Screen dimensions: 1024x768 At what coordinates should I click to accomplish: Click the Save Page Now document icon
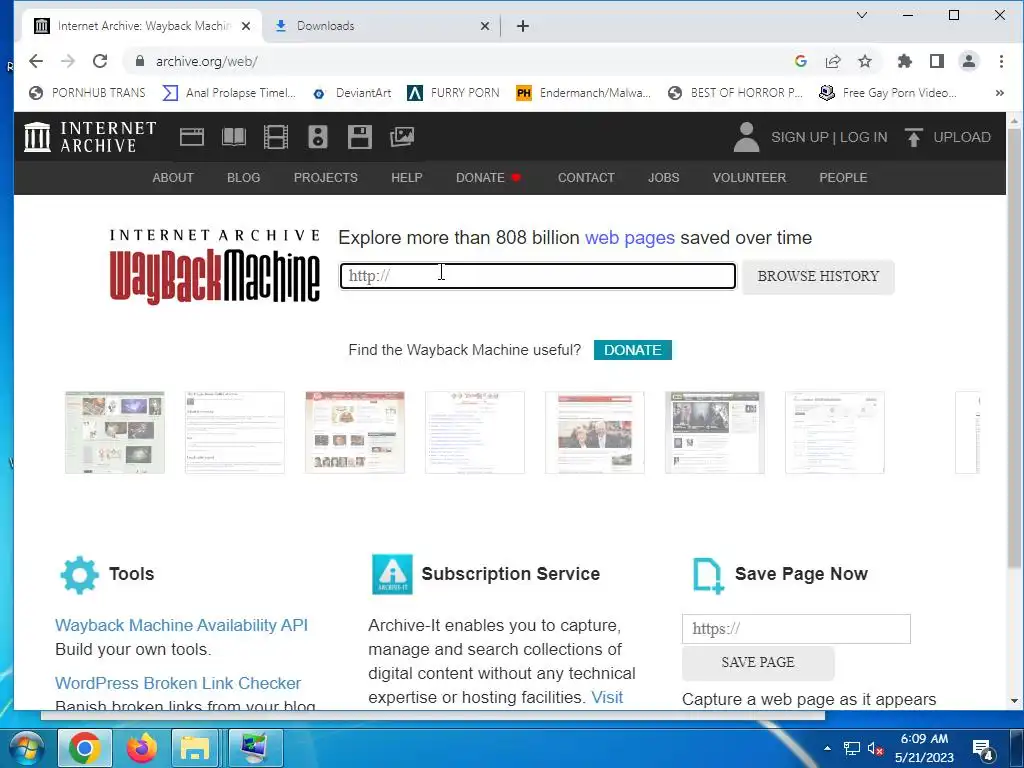(708, 575)
